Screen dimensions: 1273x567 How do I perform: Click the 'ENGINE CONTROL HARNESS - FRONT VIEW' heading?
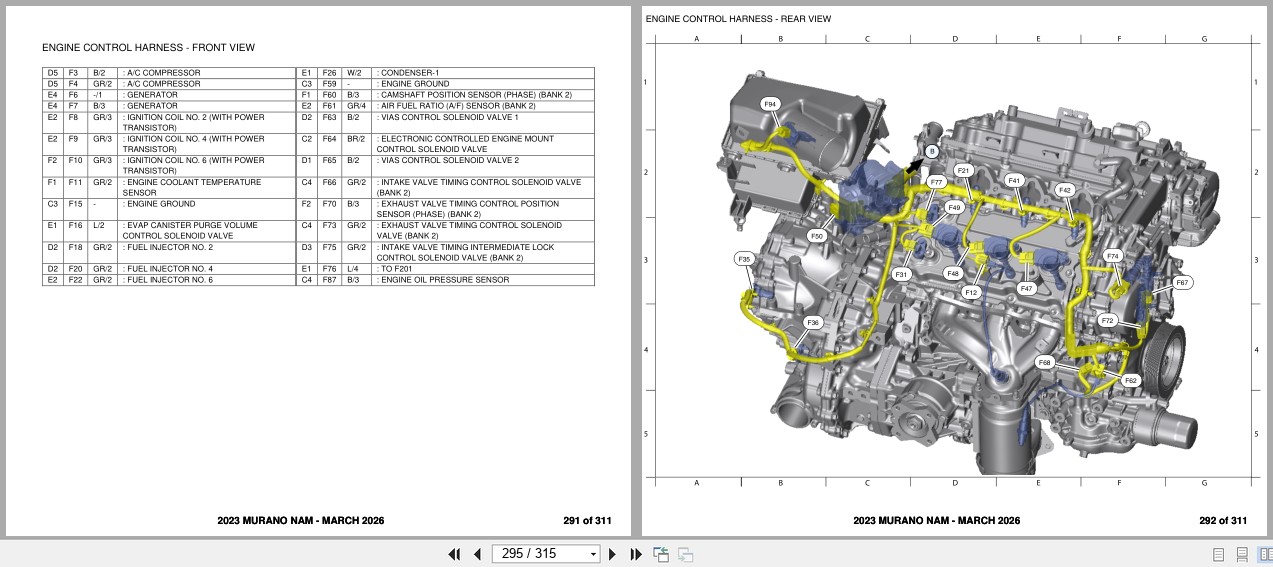148,48
